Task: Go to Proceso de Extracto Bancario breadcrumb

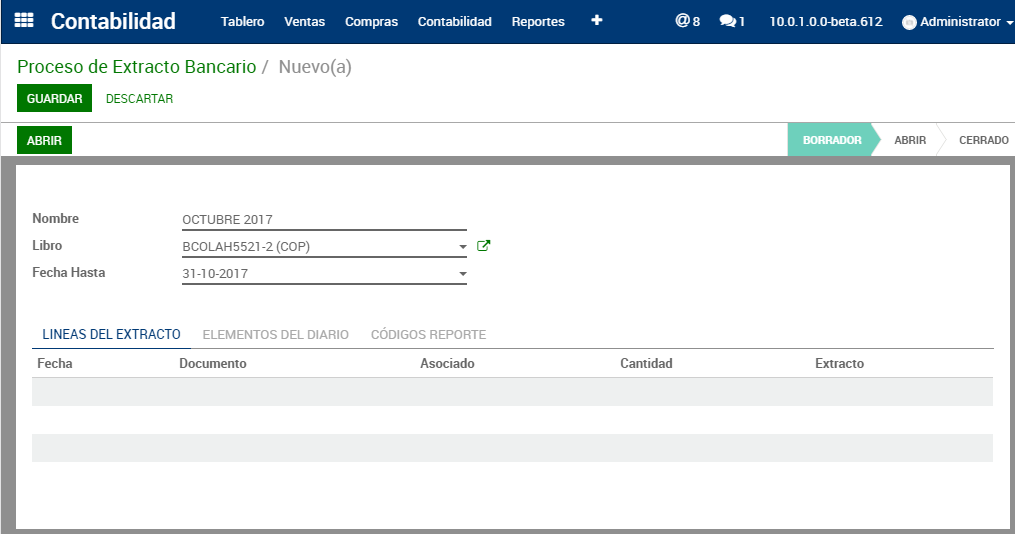Action: tap(136, 67)
